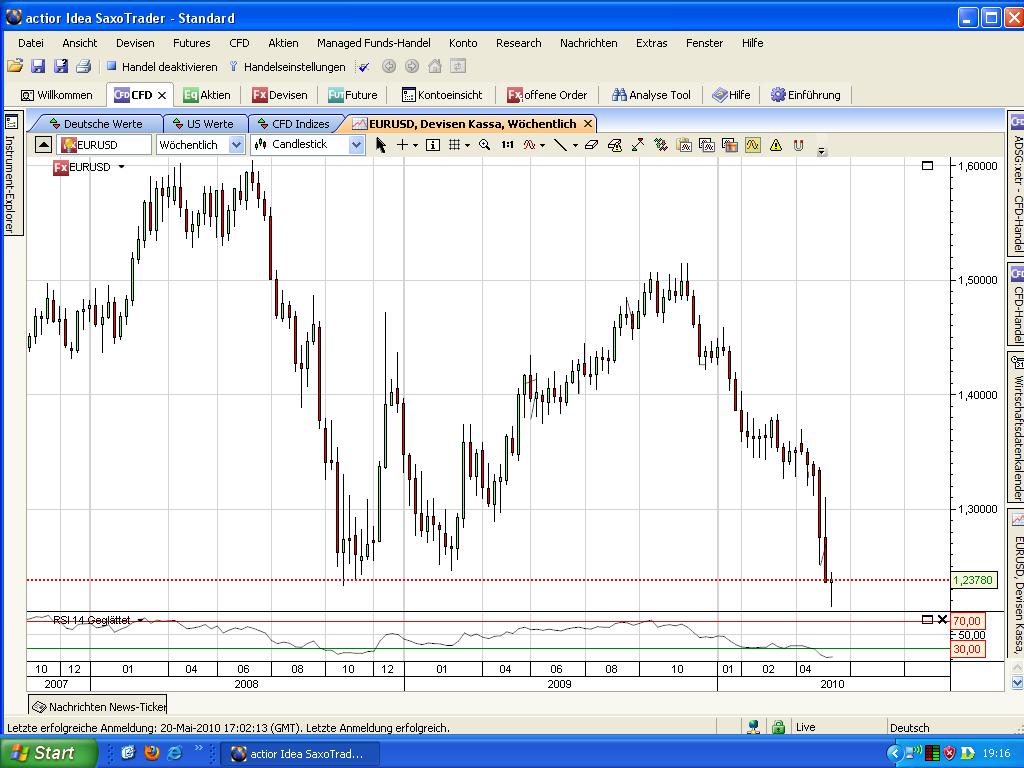Image resolution: width=1024 pixels, height=768 pixels.
Task: Select the arrow pointer tool in chart toolbar
Action: click(x=380, y=145)
